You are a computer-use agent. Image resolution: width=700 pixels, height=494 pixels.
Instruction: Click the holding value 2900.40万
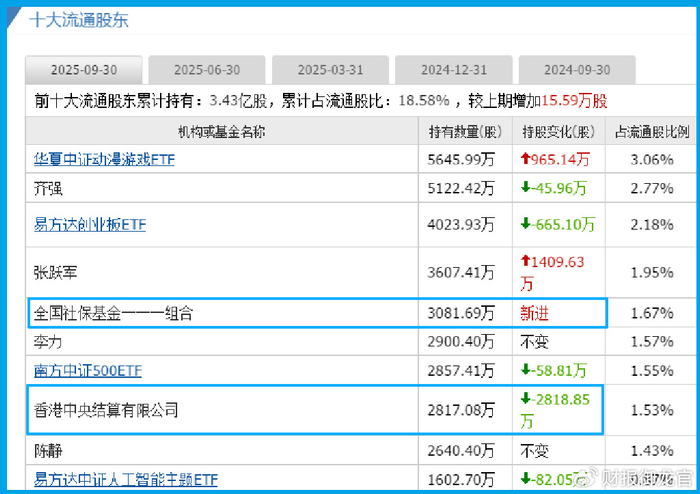click(x=461, y=342)
